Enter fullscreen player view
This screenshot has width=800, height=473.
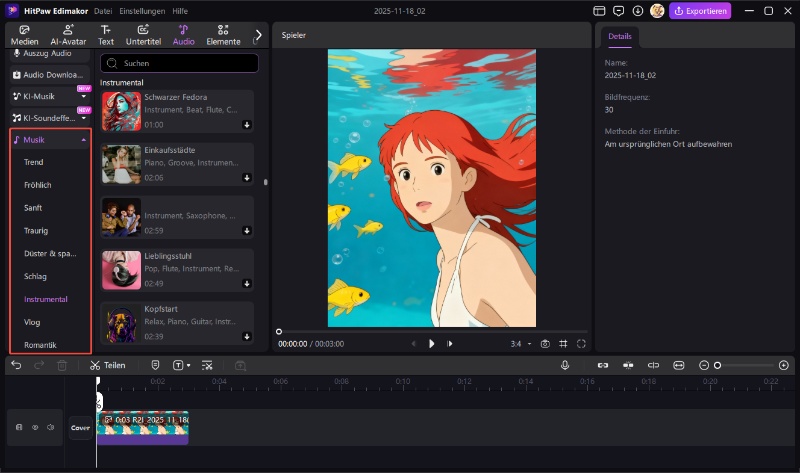point(581,344)
